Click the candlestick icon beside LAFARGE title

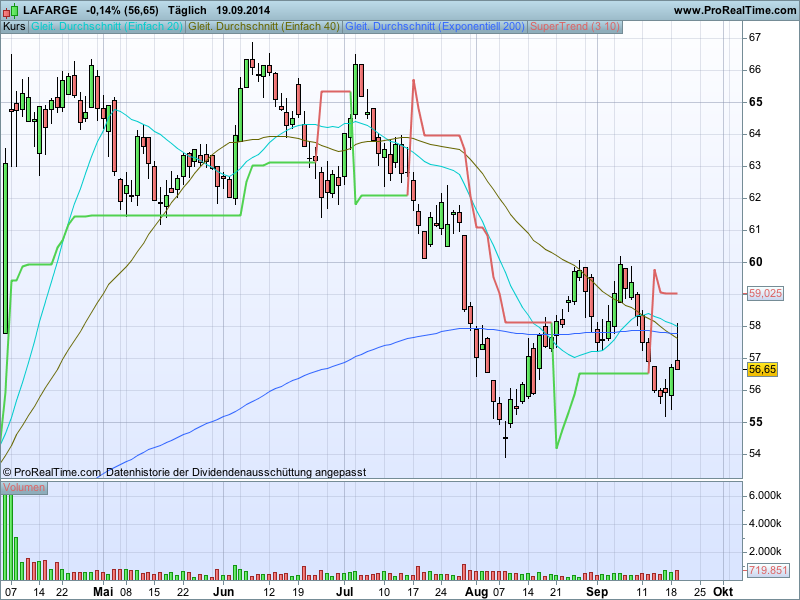(x=11, y=10)
